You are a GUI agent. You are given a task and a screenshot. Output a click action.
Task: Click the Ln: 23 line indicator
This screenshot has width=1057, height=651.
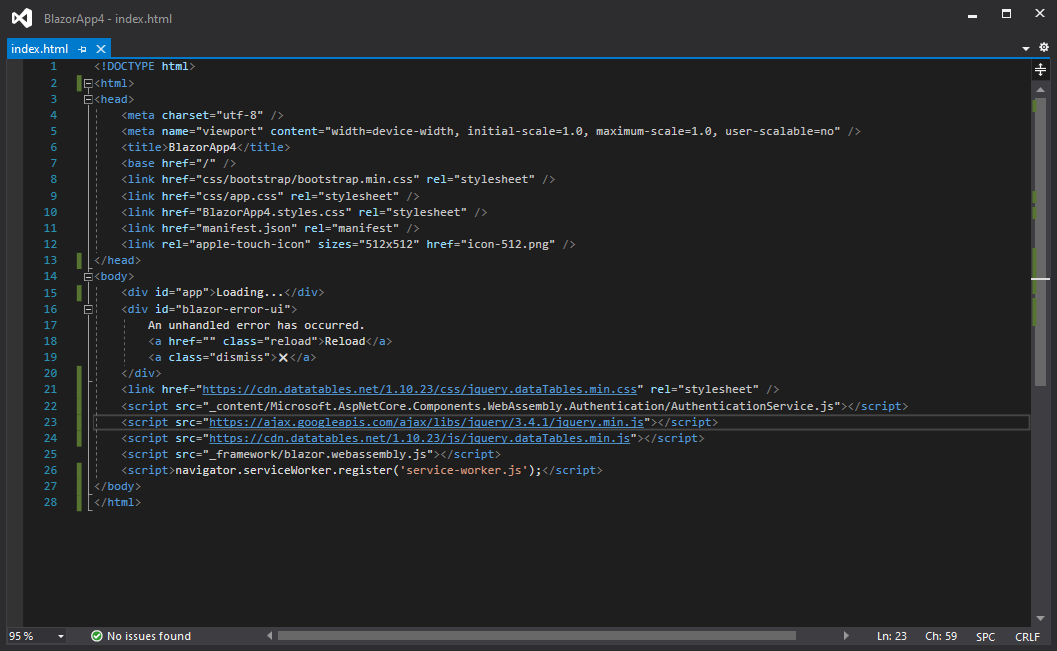pos(892,636)
